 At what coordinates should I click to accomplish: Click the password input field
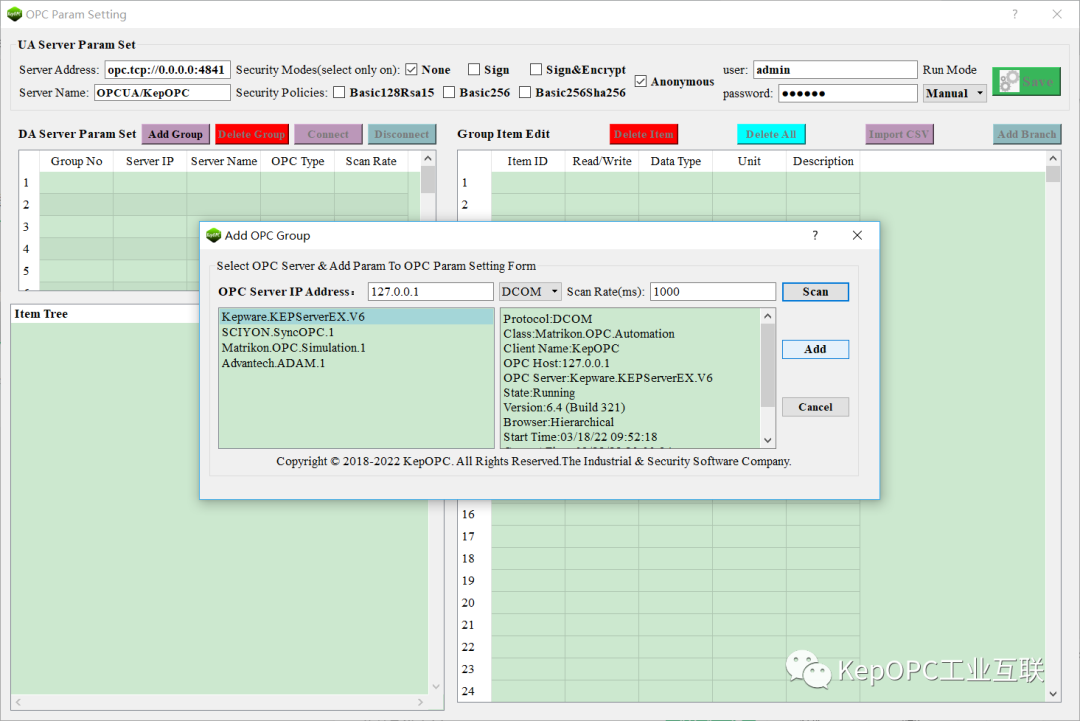click(x=848, y=93)
